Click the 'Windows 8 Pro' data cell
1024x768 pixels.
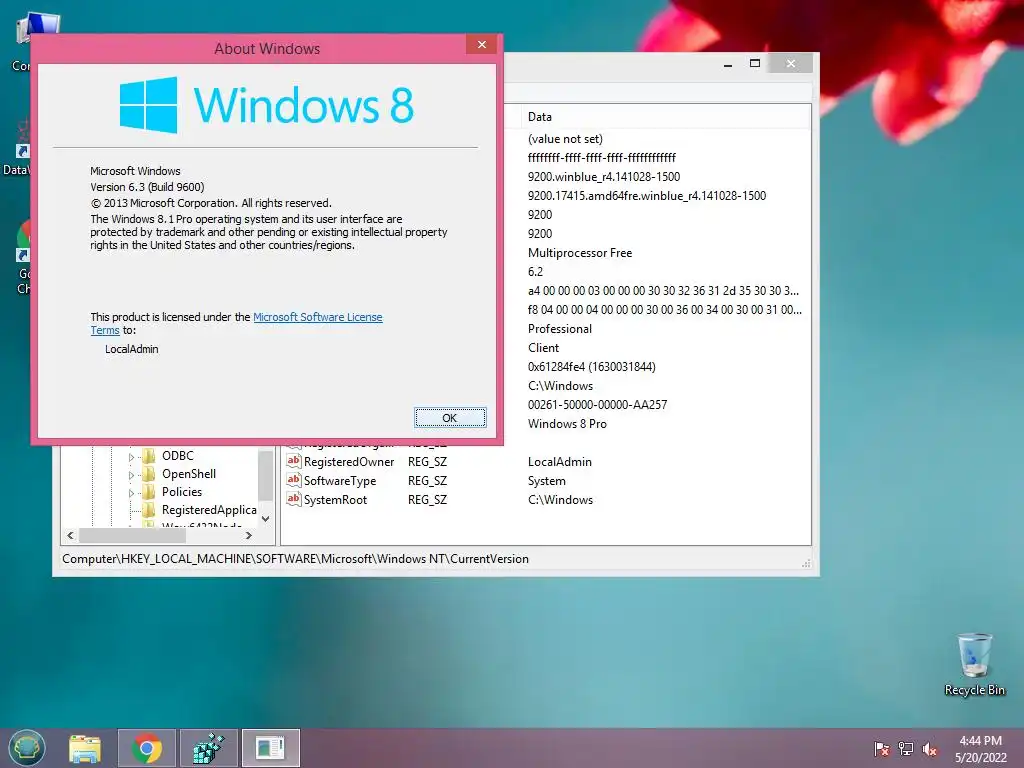(x=567, y=424)
